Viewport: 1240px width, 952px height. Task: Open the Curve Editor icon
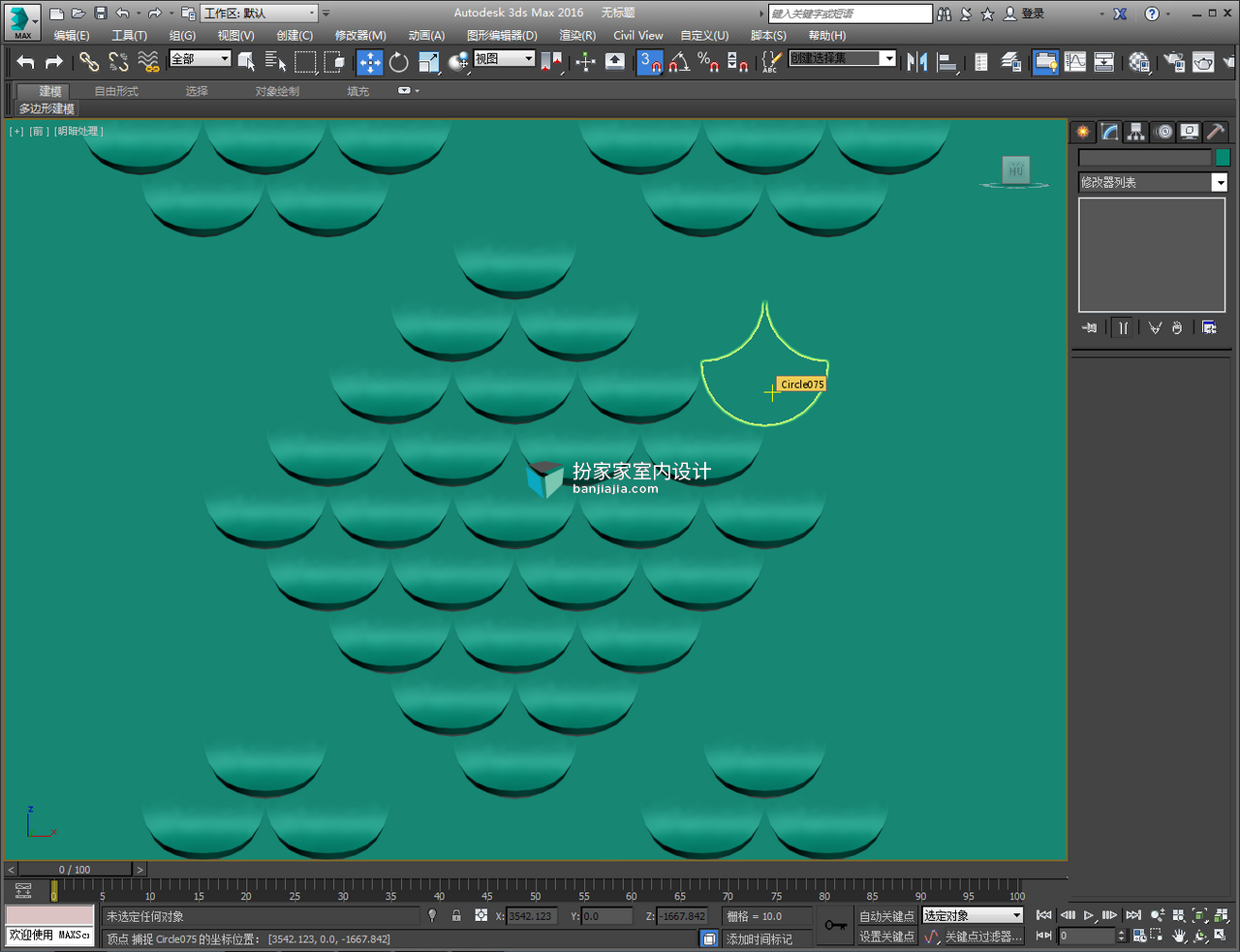(1075, 62)
